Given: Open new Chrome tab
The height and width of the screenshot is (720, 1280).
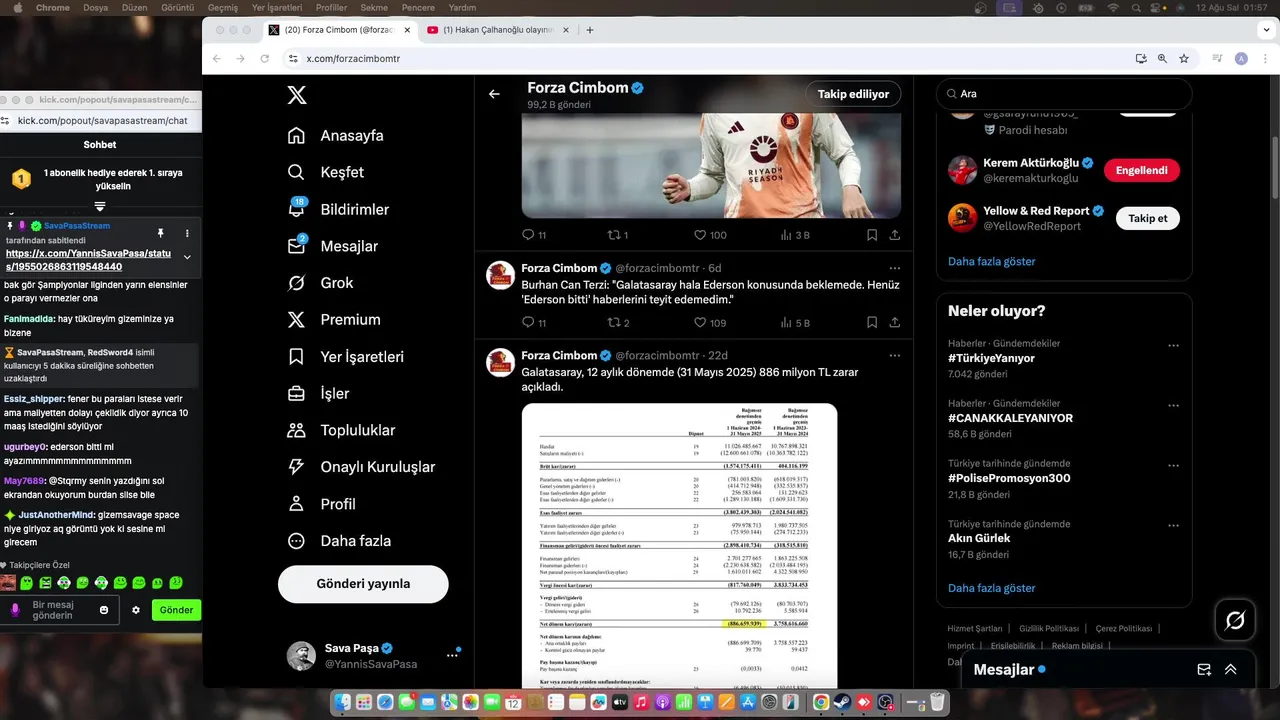Looking at the screenshot, I should [590, 30].
